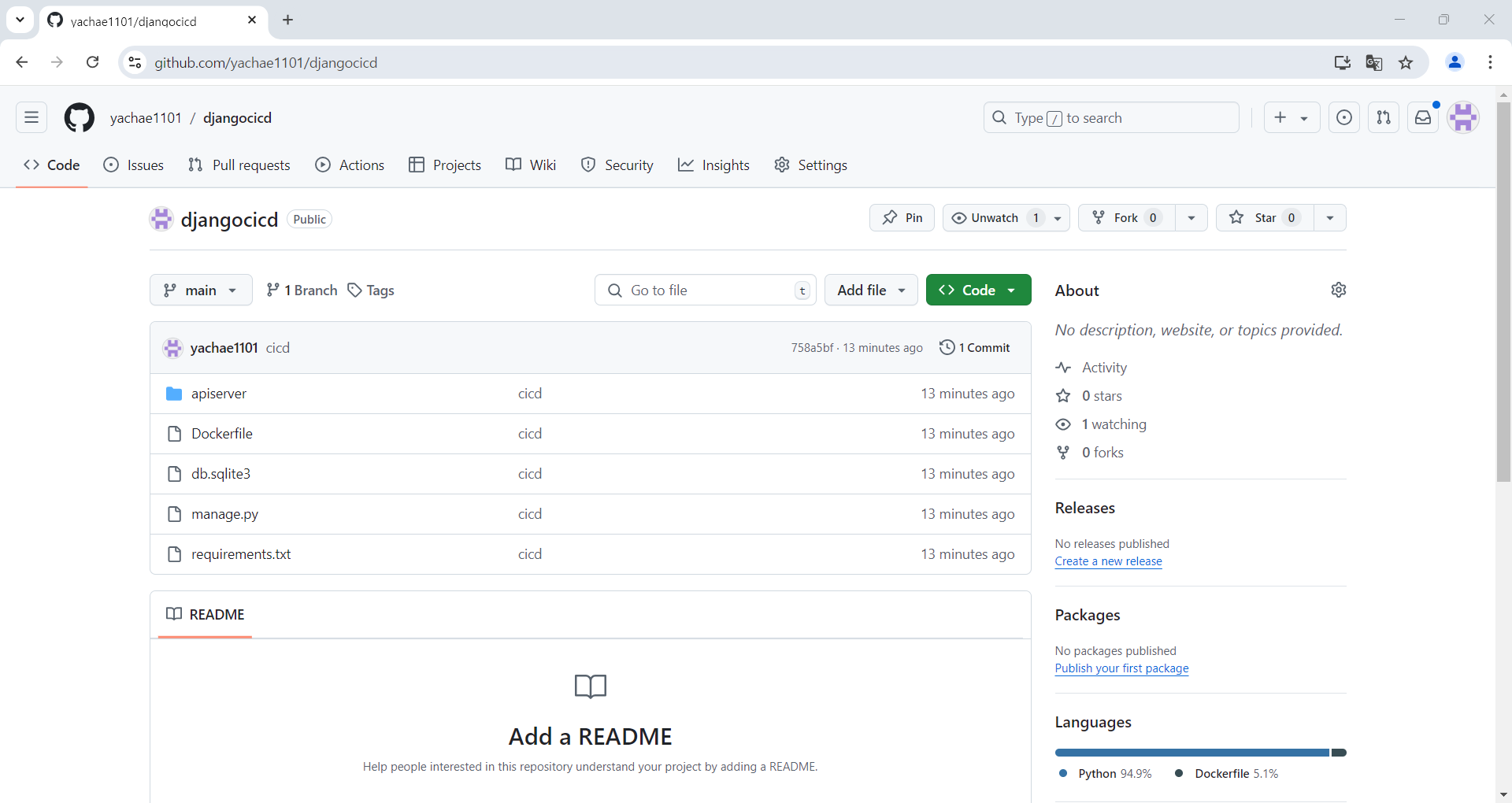Select the README tab

pos(206,614)
